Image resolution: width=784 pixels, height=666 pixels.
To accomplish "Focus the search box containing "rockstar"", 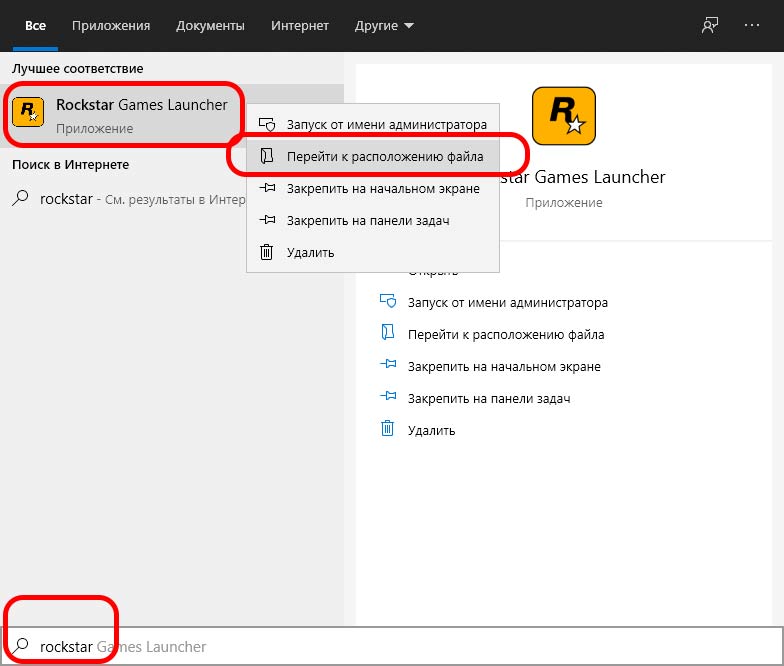I will (392, 646).
